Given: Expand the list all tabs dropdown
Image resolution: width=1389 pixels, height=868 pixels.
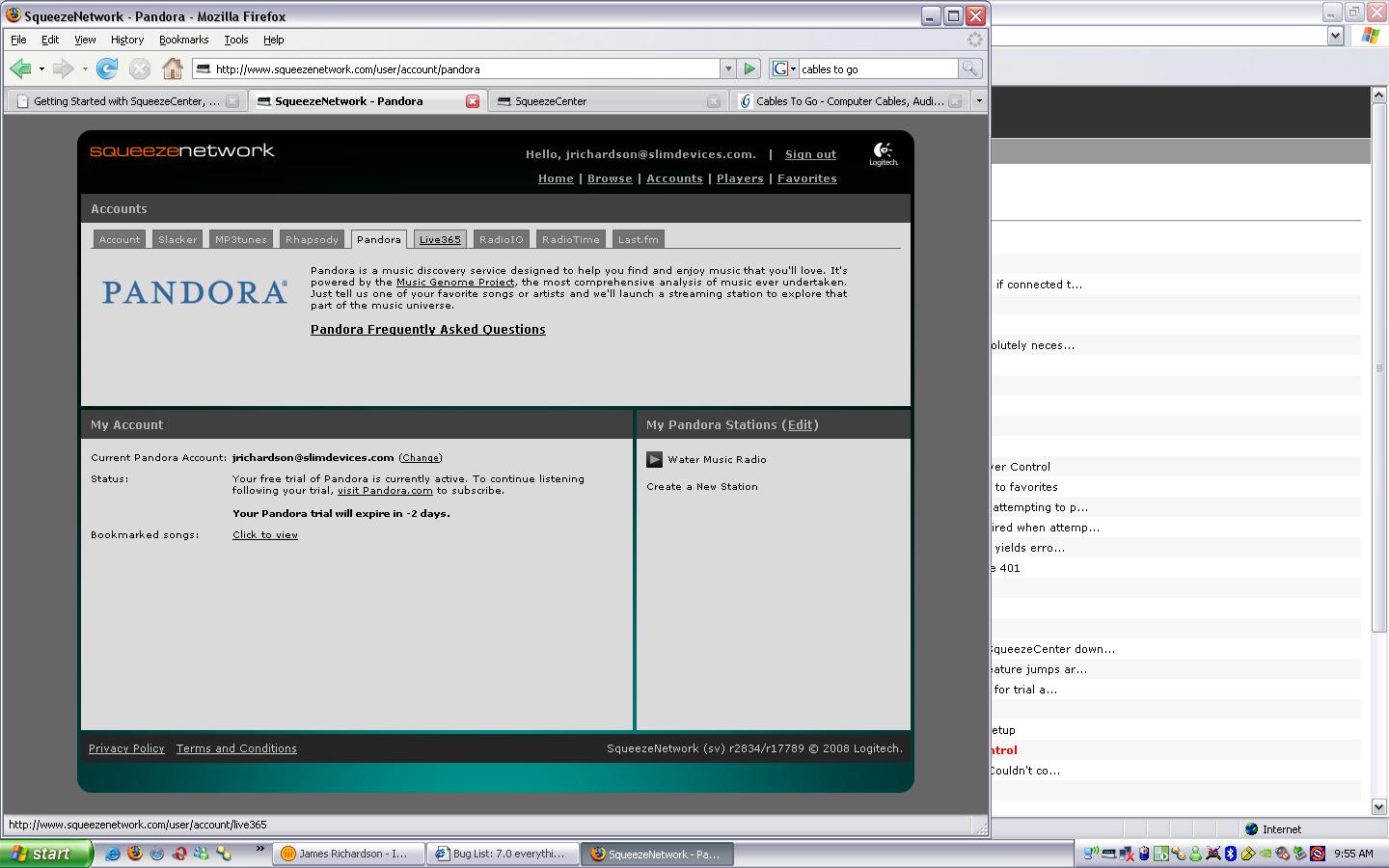Looking at the screenshot, I should 979,101.
